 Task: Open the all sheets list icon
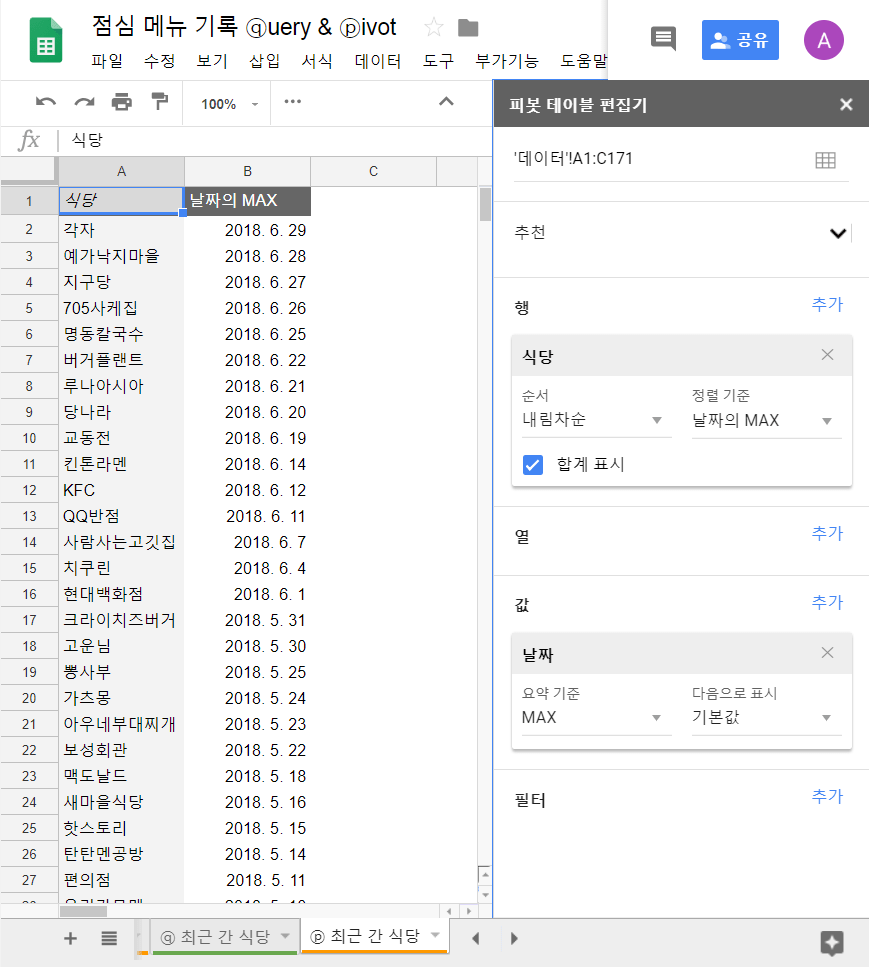[x=108, y=938]
